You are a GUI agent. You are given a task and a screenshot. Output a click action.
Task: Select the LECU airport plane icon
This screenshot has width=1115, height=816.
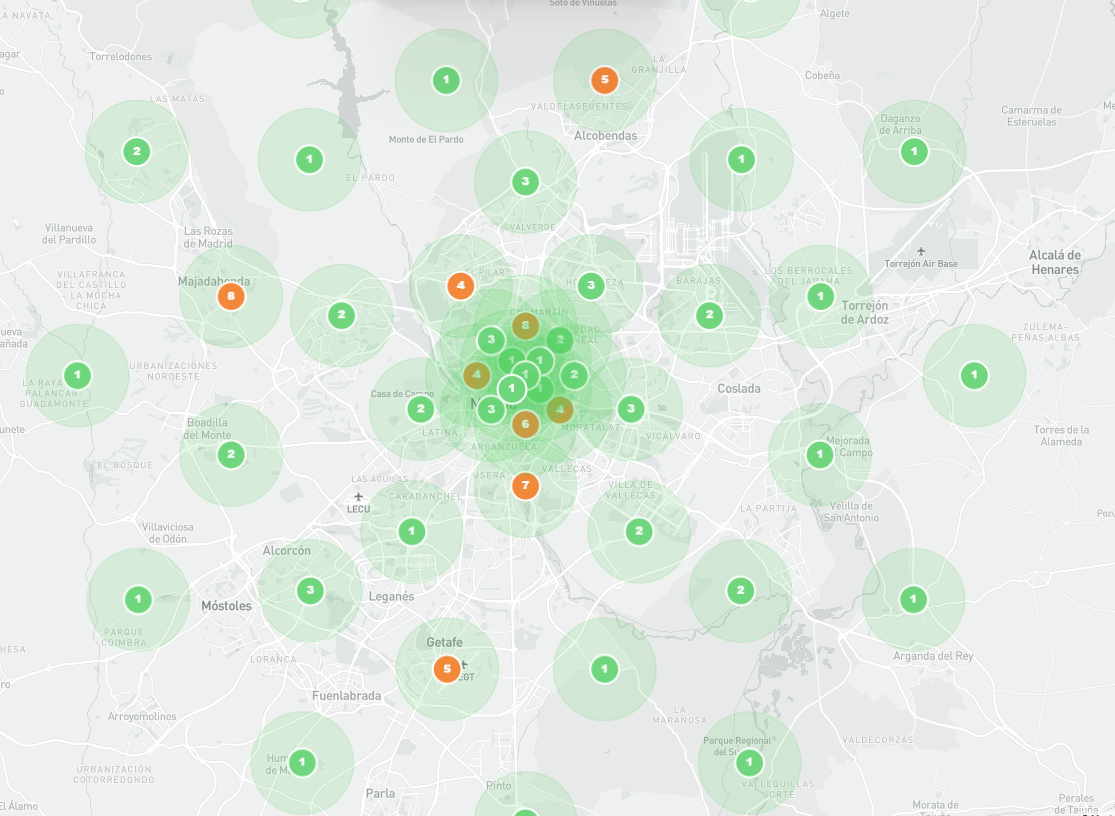coord(359,496)
